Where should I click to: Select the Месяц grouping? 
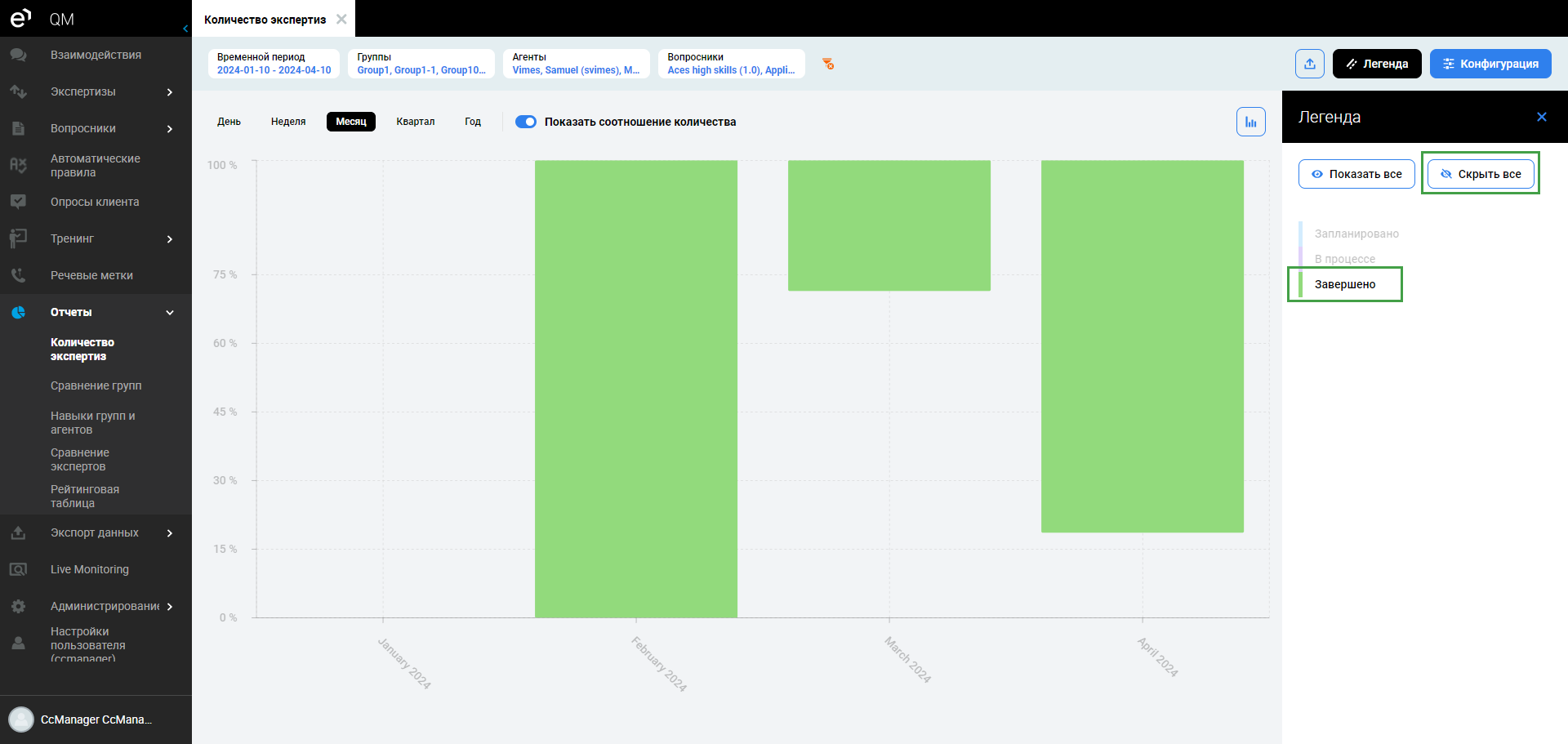351,122
